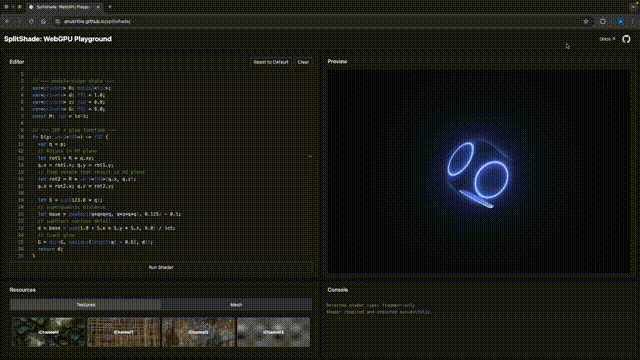Viewport: 640px width, 360px height.
Task: Open the GitHub repository icon
Action: click(x=626, y=39)
